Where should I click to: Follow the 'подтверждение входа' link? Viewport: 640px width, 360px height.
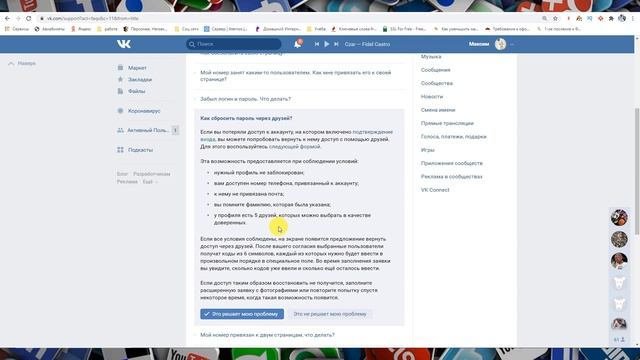point(372,132)
